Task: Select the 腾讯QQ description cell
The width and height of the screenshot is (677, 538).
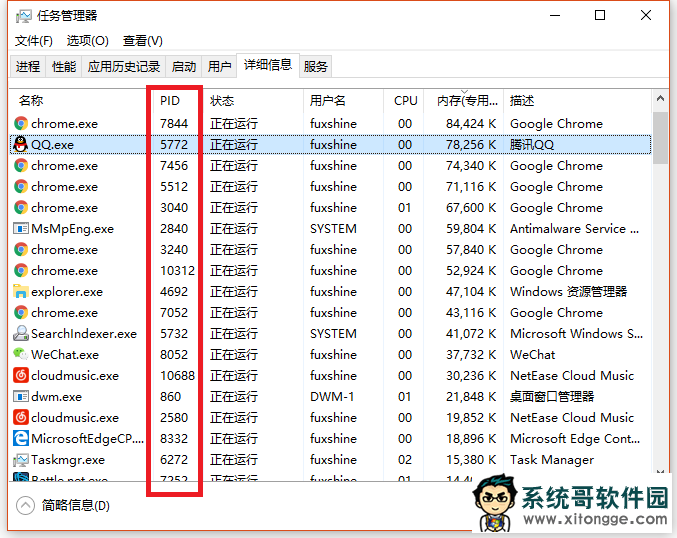Action: 532,144
